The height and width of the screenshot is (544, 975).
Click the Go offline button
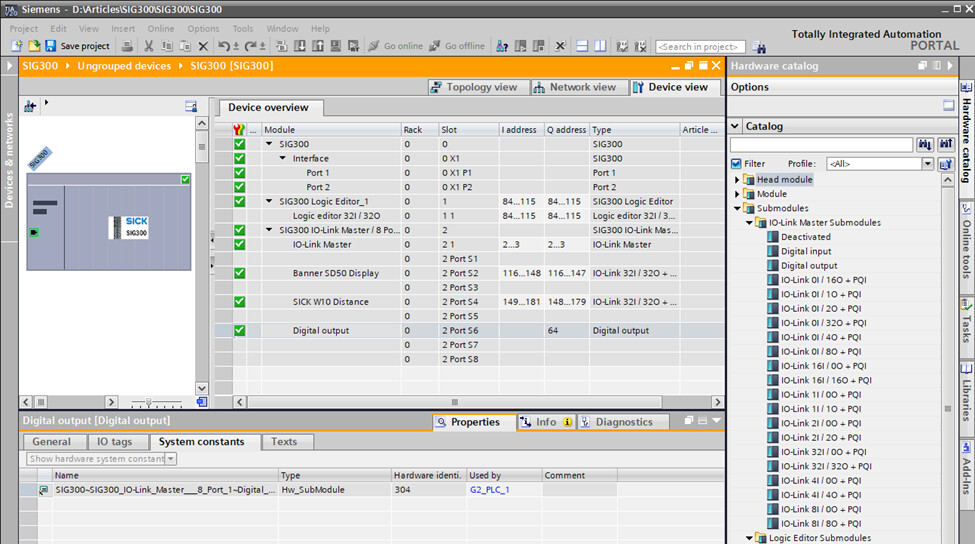456,46
